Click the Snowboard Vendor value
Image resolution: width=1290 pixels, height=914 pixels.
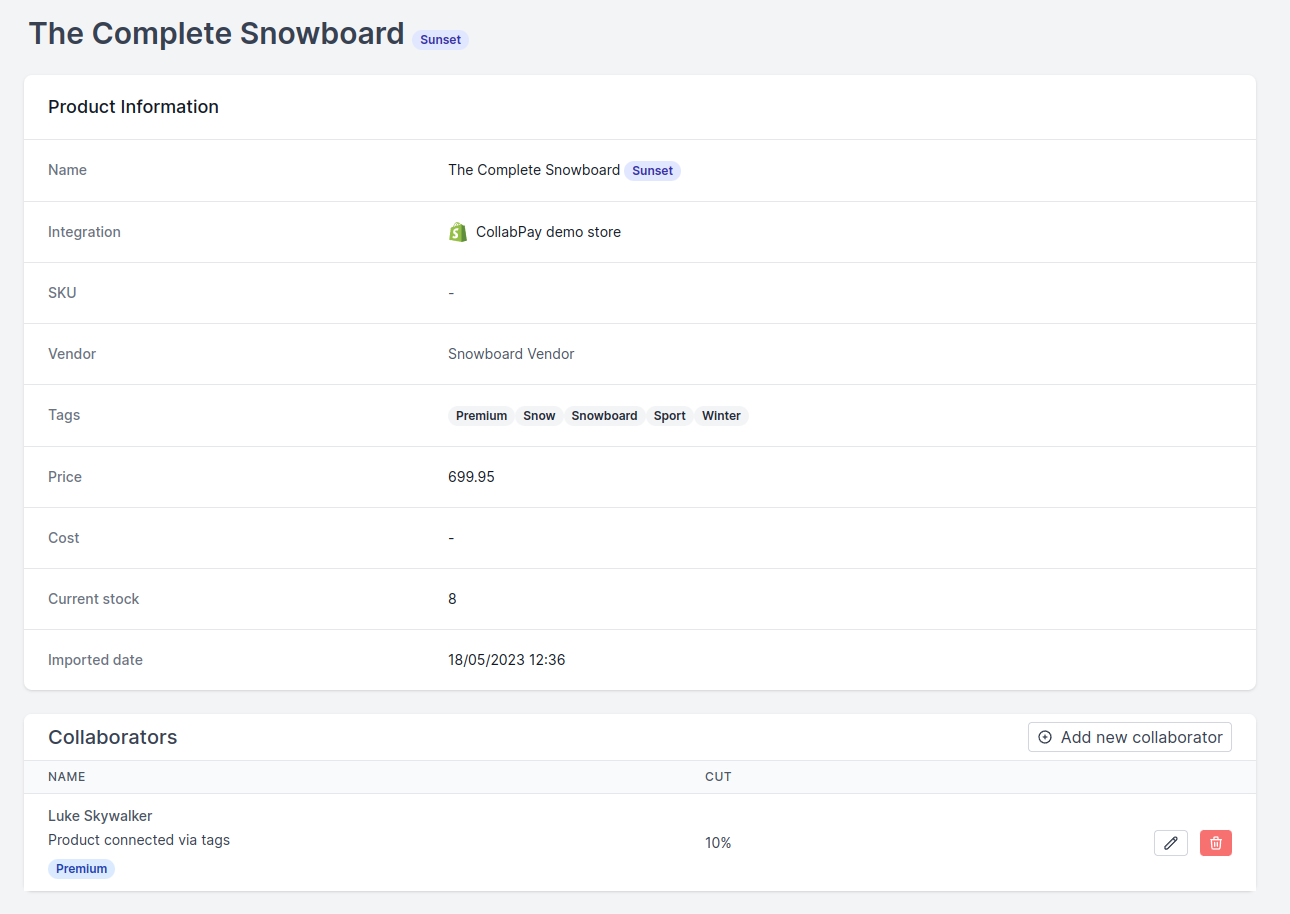(x=511, y=354)
